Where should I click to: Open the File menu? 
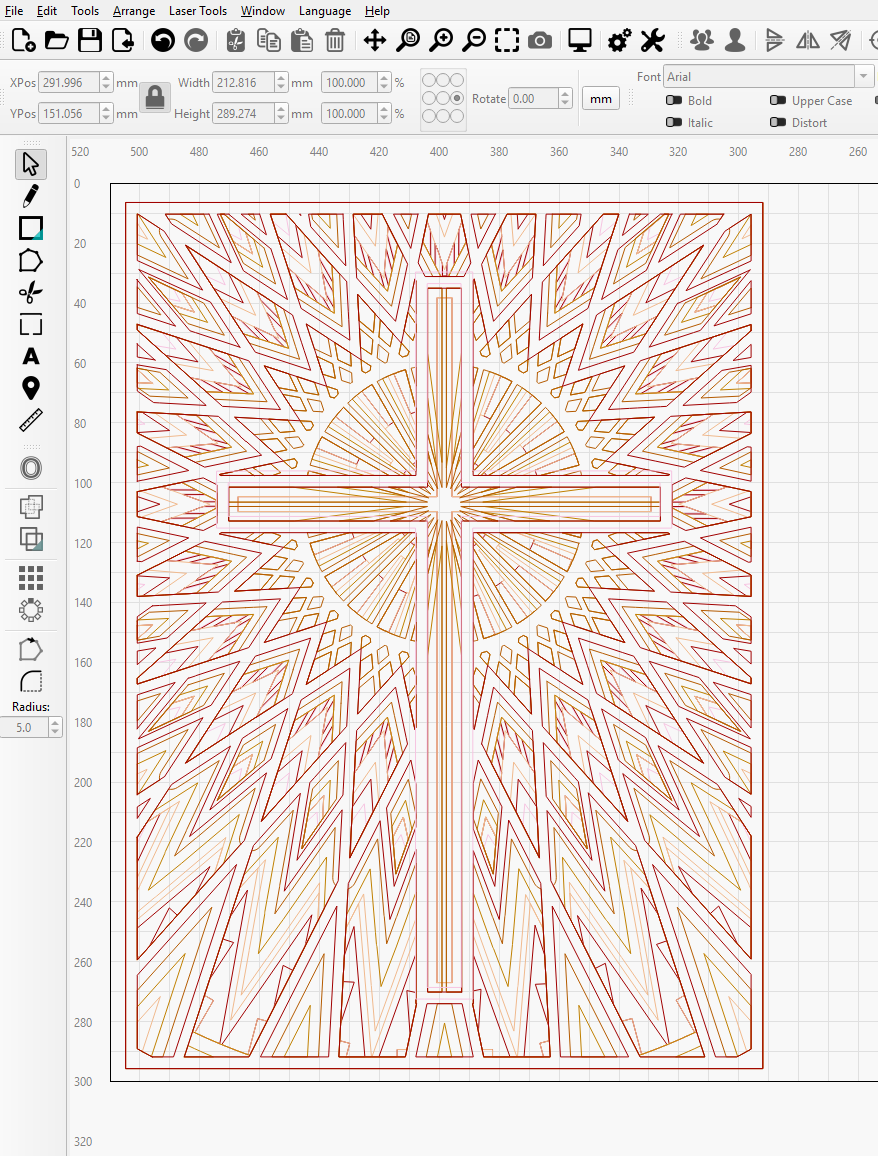point(13,11)
